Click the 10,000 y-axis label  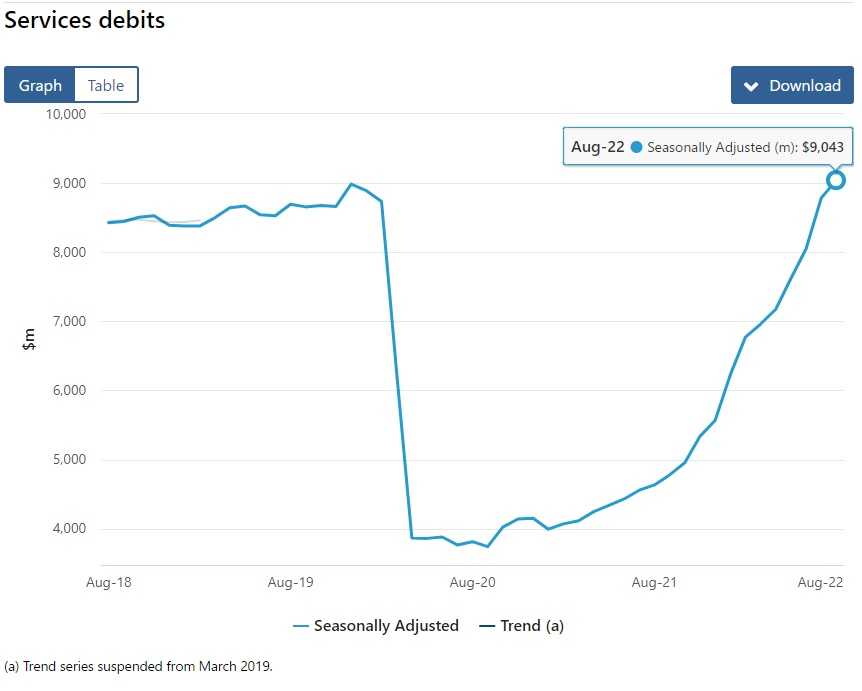pyautogui.click(x=67, y=114)
